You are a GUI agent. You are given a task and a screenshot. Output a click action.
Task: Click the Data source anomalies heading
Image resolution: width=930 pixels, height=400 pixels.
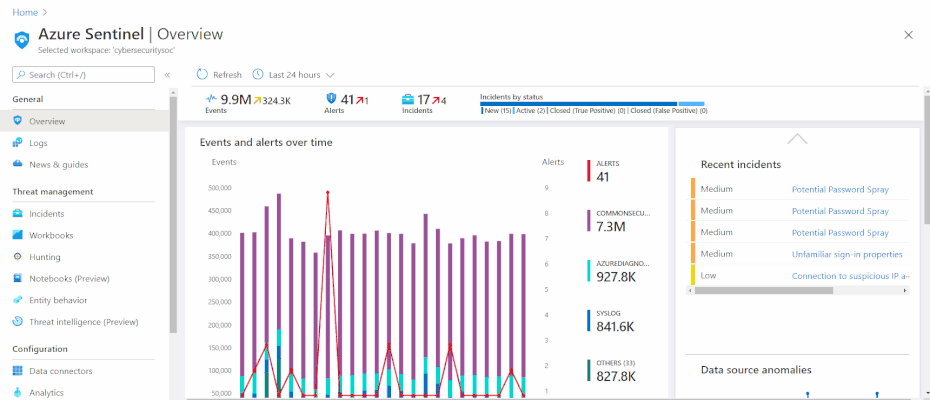coord(756,370)
